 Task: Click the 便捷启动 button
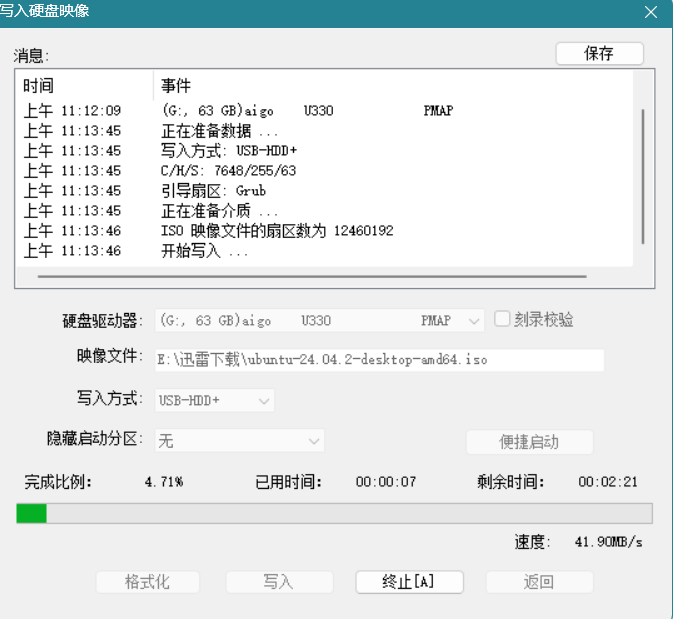tap(529, 442)
